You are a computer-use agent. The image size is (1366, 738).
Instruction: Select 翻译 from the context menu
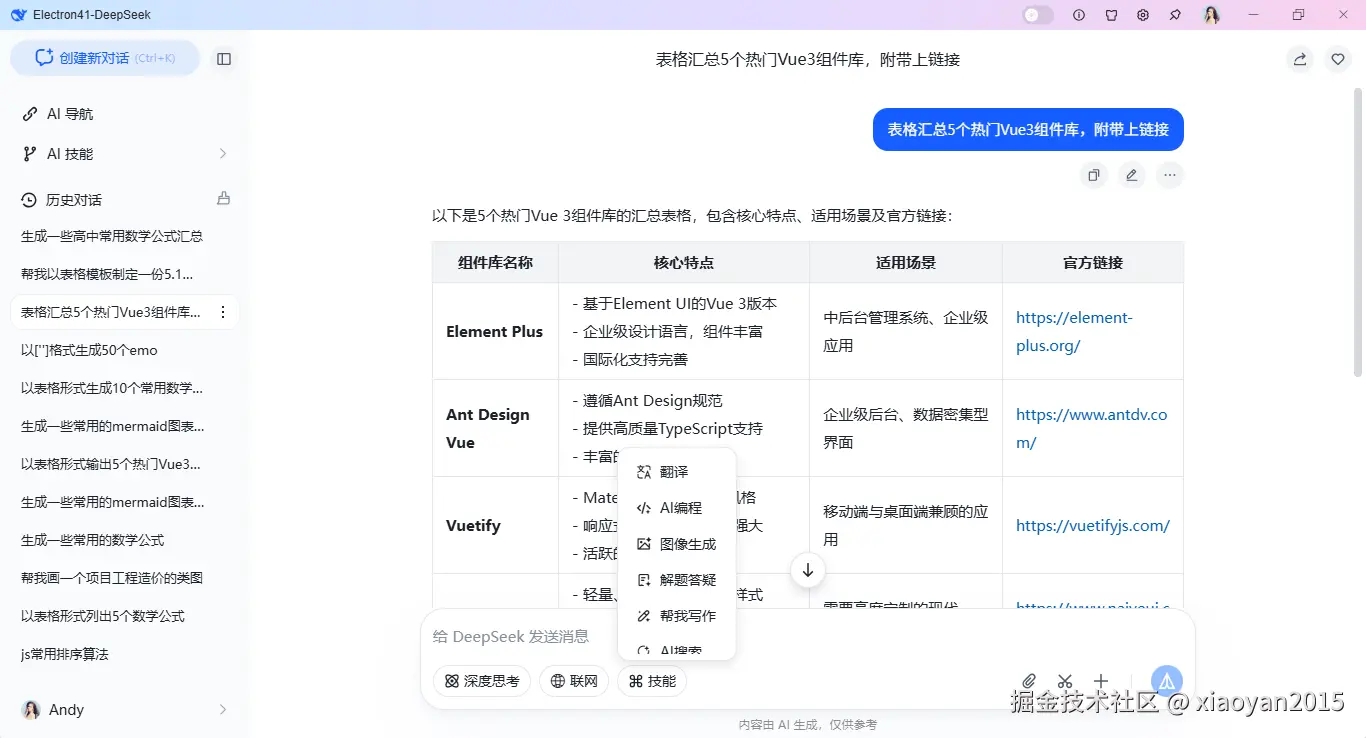coord(675,471)
